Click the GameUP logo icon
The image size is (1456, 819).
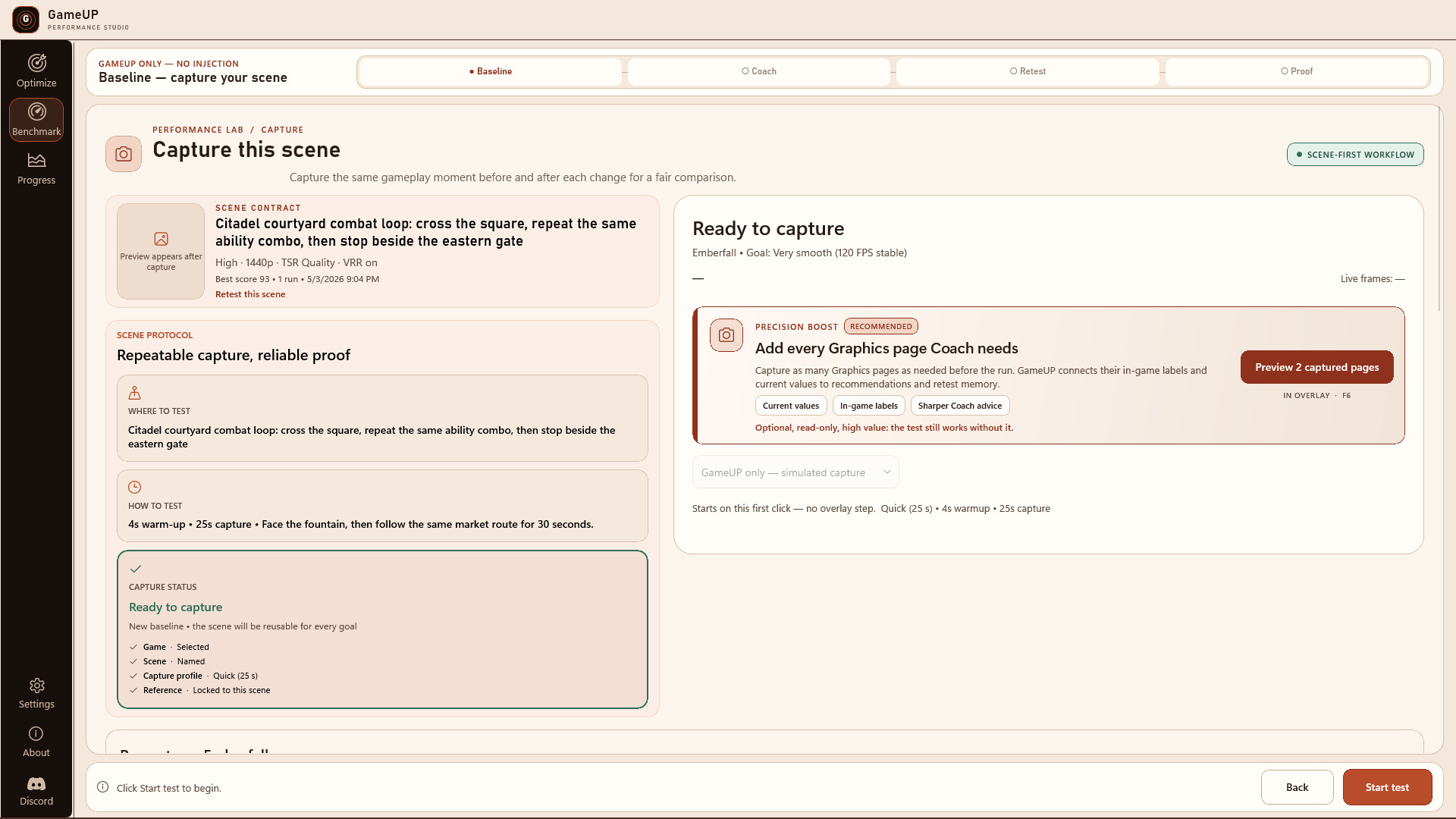click(26, 20)
